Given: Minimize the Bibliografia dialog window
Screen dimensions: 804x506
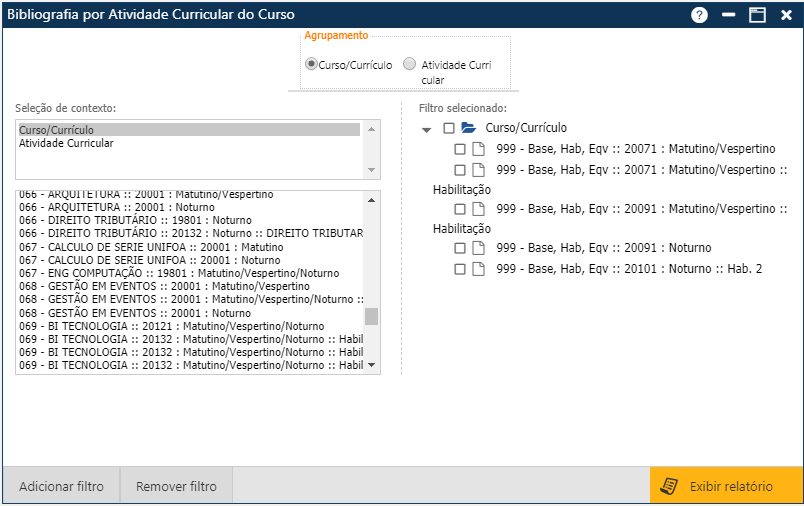Looking at the screenshot, I should [x=728, y=15].
